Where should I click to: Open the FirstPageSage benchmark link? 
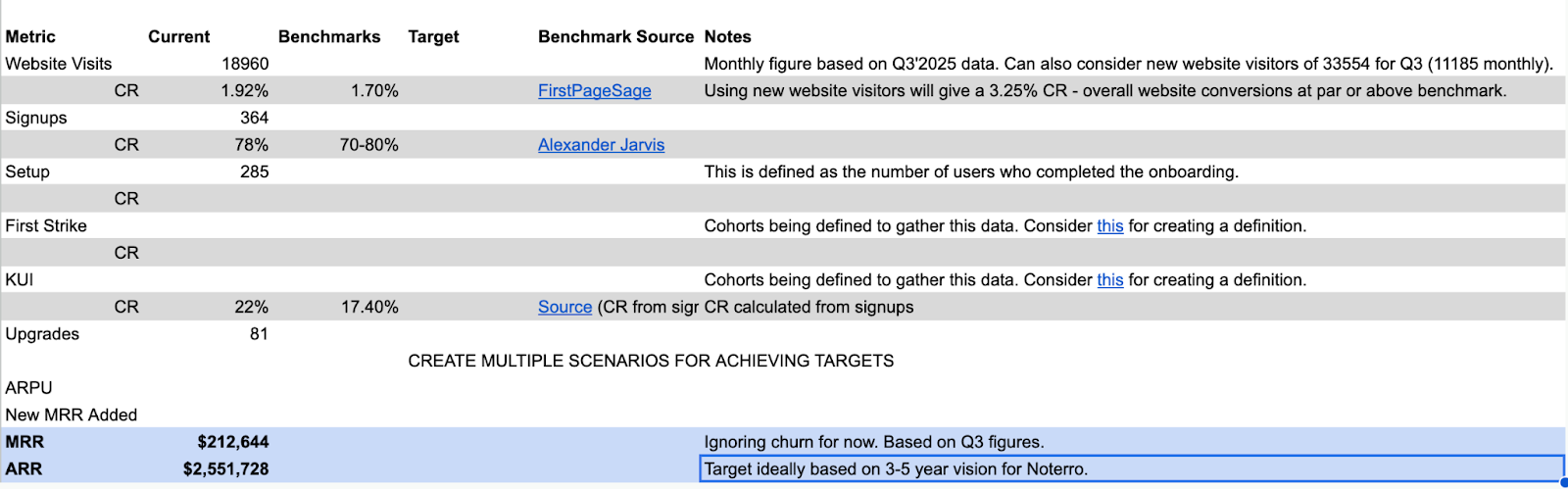click(x=594, y=91)
